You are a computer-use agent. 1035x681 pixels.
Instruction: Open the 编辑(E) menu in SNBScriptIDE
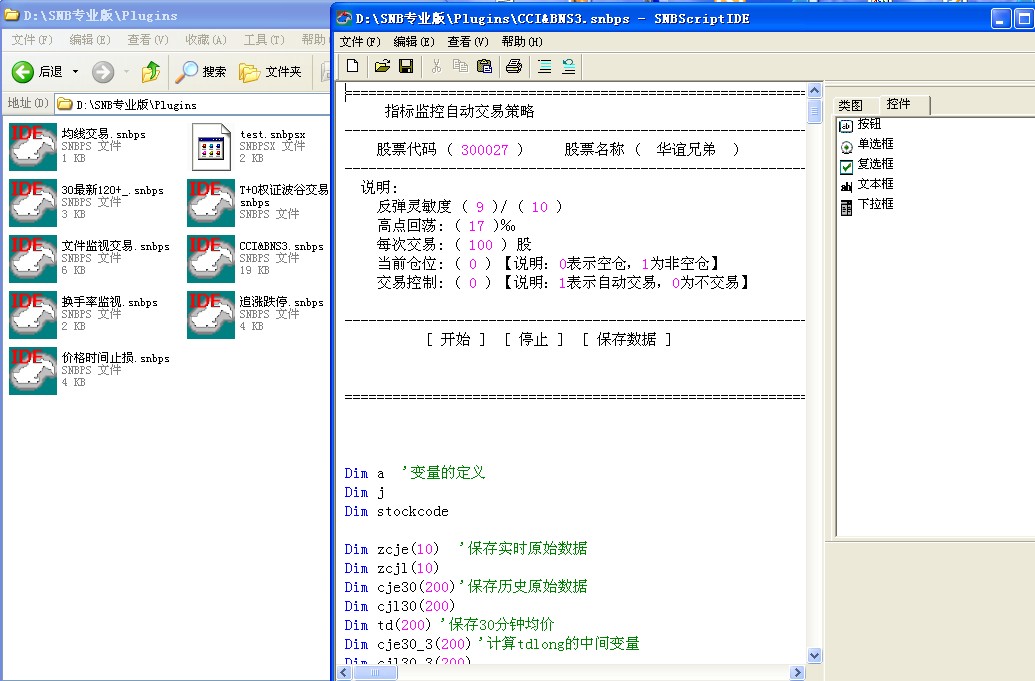[413, 42]
